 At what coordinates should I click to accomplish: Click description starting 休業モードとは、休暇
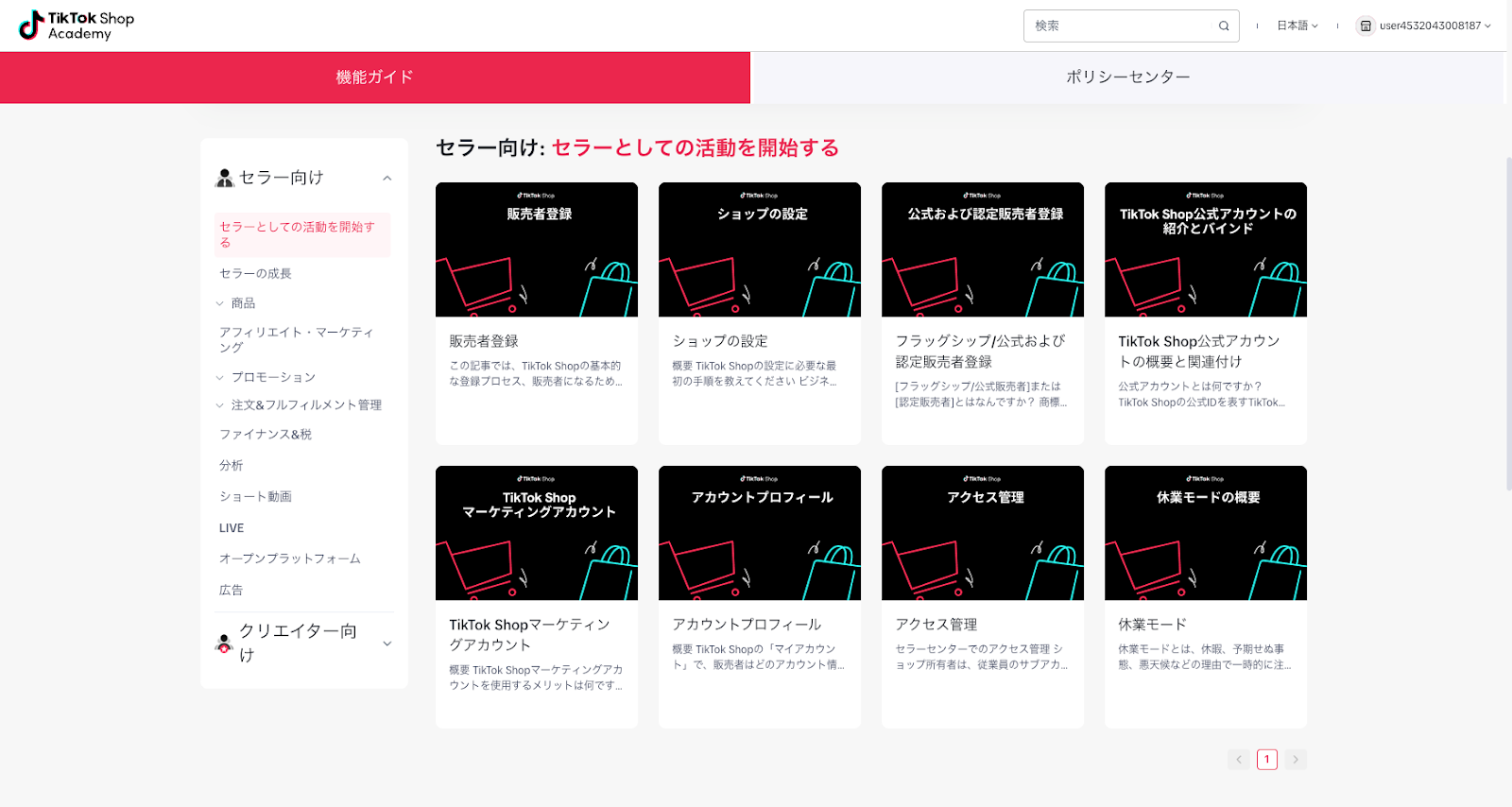coord(1205,658)
